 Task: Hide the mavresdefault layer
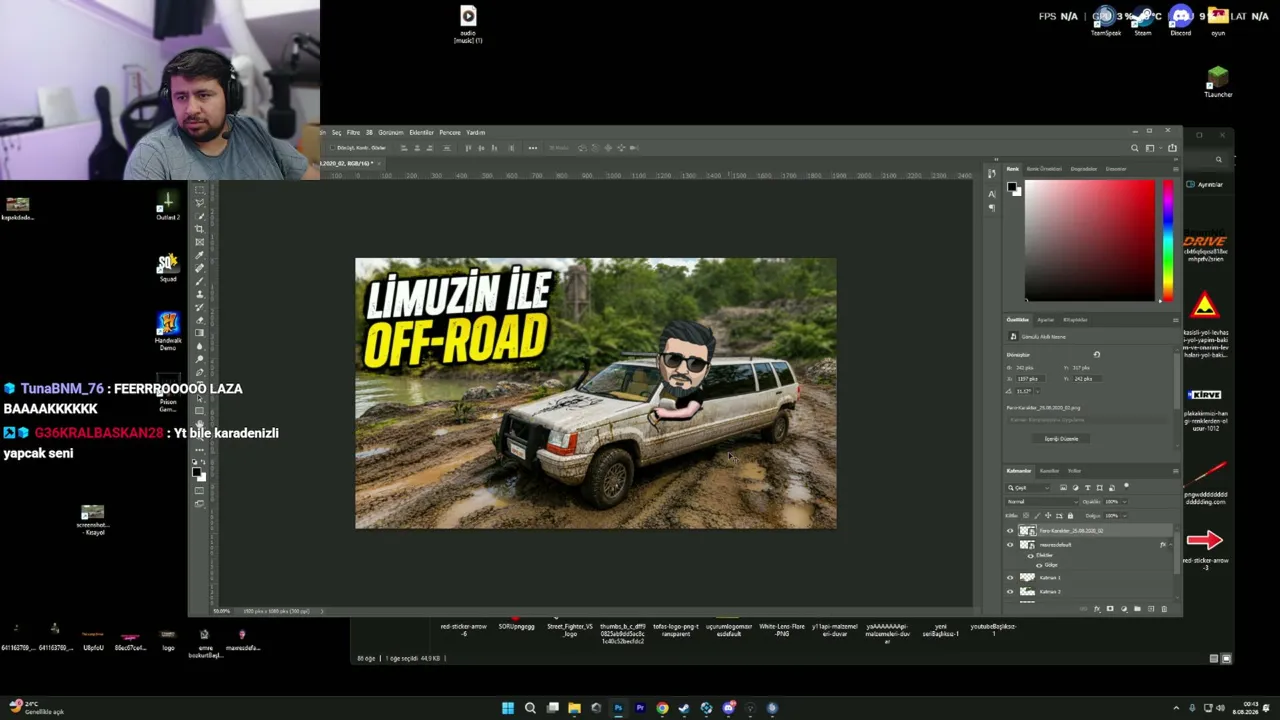click(1010, 545)
